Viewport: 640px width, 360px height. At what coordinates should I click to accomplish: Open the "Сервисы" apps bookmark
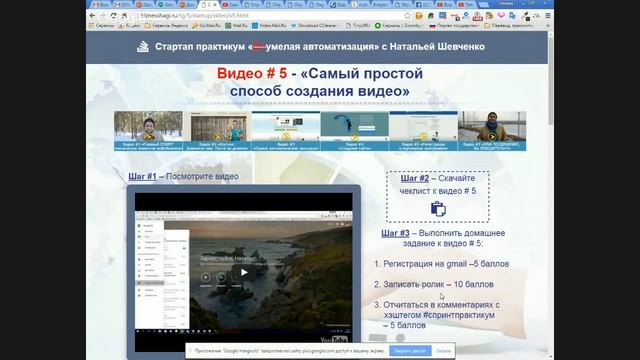102,25
